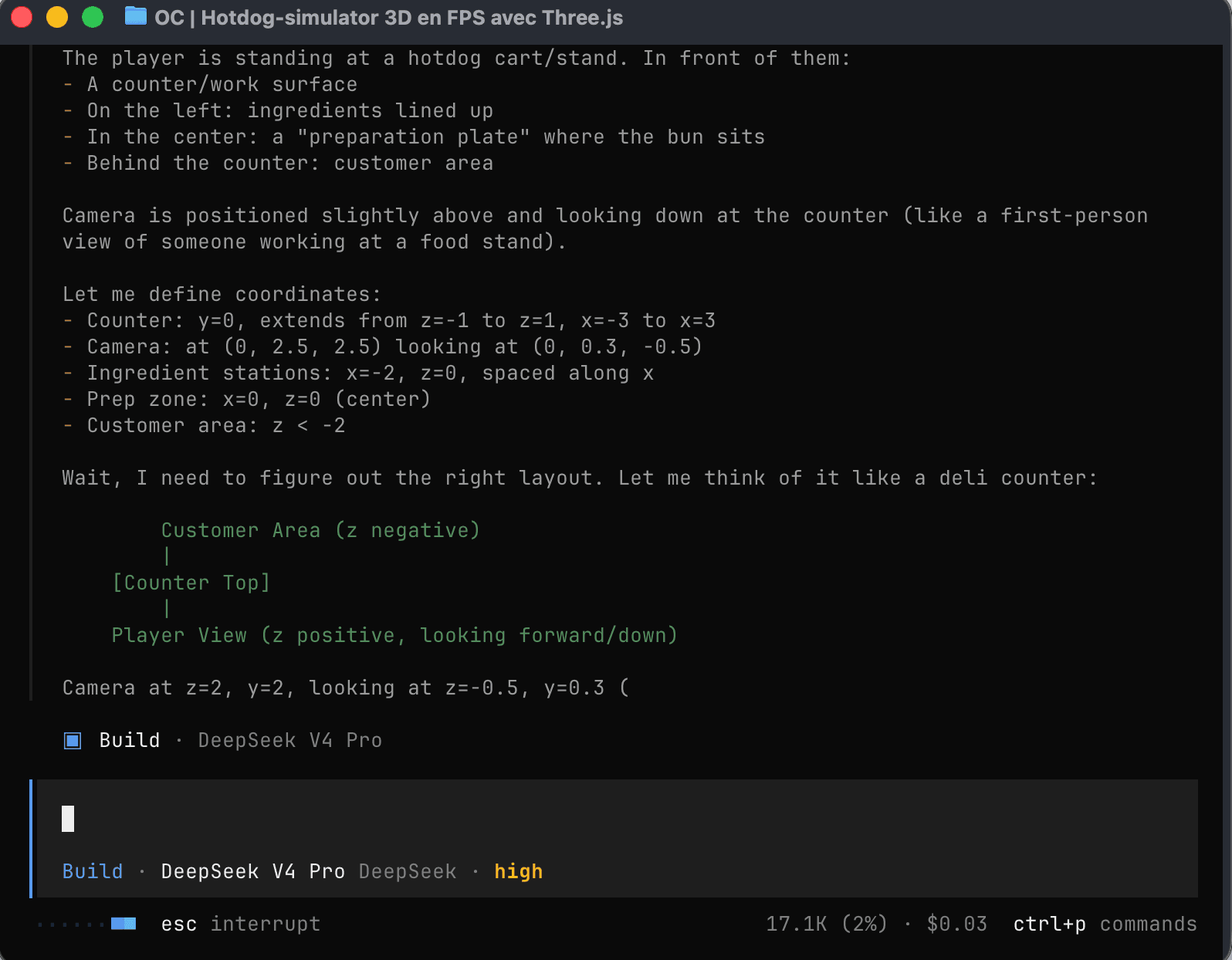The height and width of the screenshot is (960, 1232).
Task: Click the green maximize window button
Action: click(x=93, y=17)
